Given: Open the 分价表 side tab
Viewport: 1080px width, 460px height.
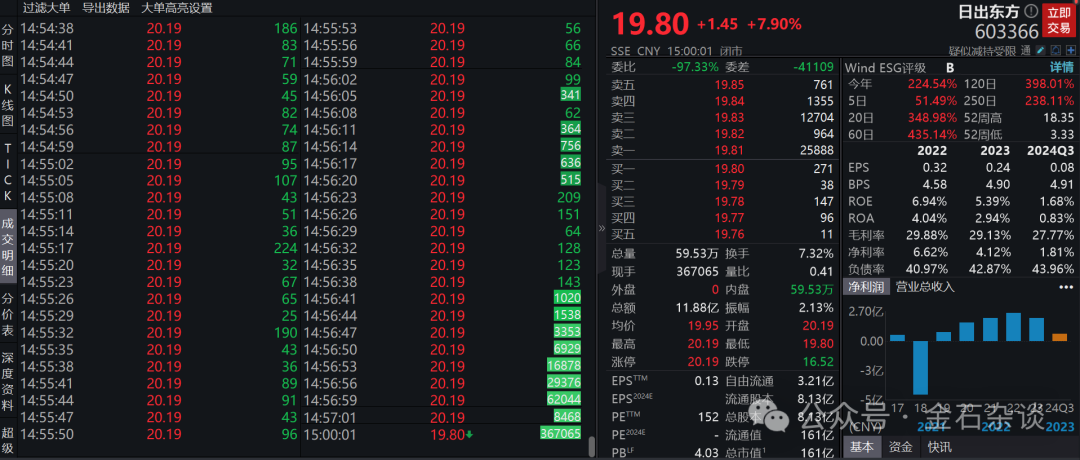Looking at the screenshot, I should click(x=8, y=315).
